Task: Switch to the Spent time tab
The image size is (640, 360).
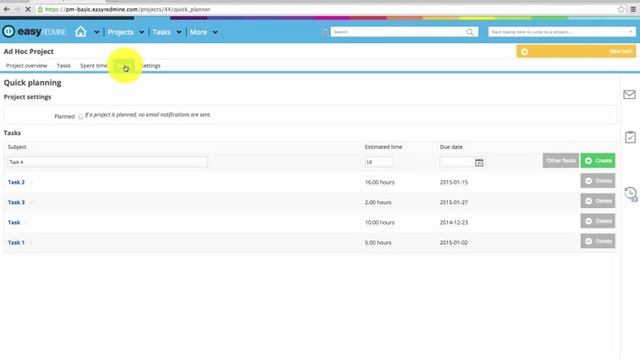Action: (x=93, y=66)
